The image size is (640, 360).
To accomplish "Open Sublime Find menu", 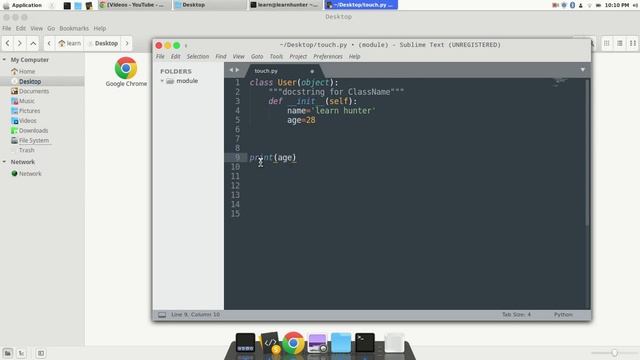I will 221,56.
